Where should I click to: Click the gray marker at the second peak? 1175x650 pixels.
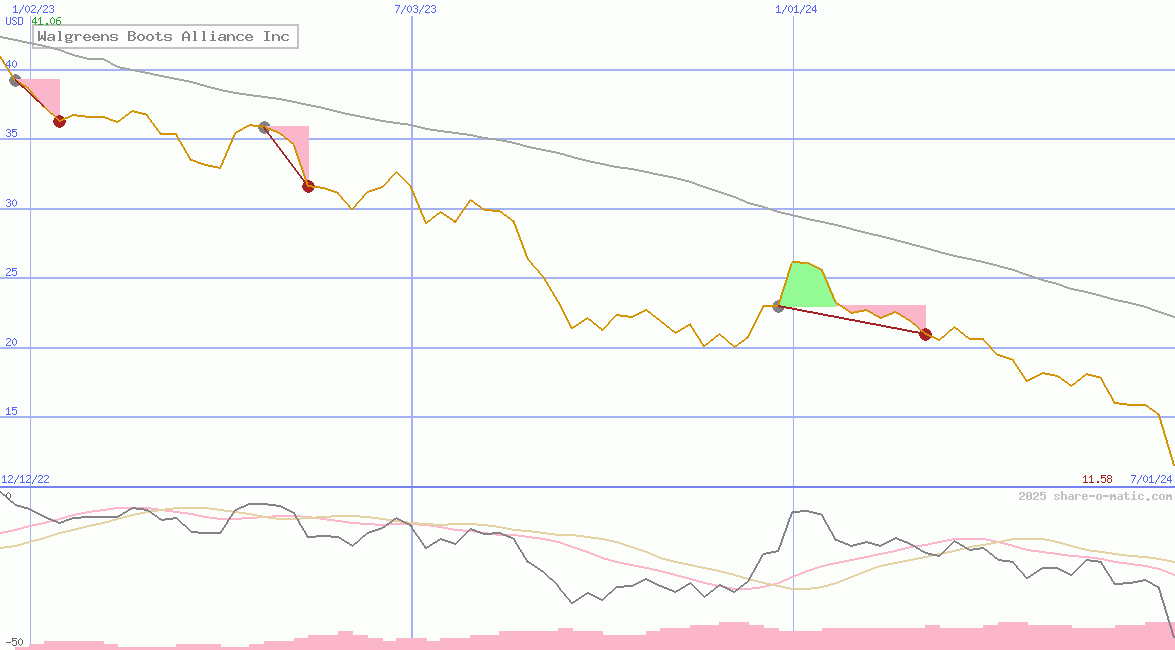(264, 128)
